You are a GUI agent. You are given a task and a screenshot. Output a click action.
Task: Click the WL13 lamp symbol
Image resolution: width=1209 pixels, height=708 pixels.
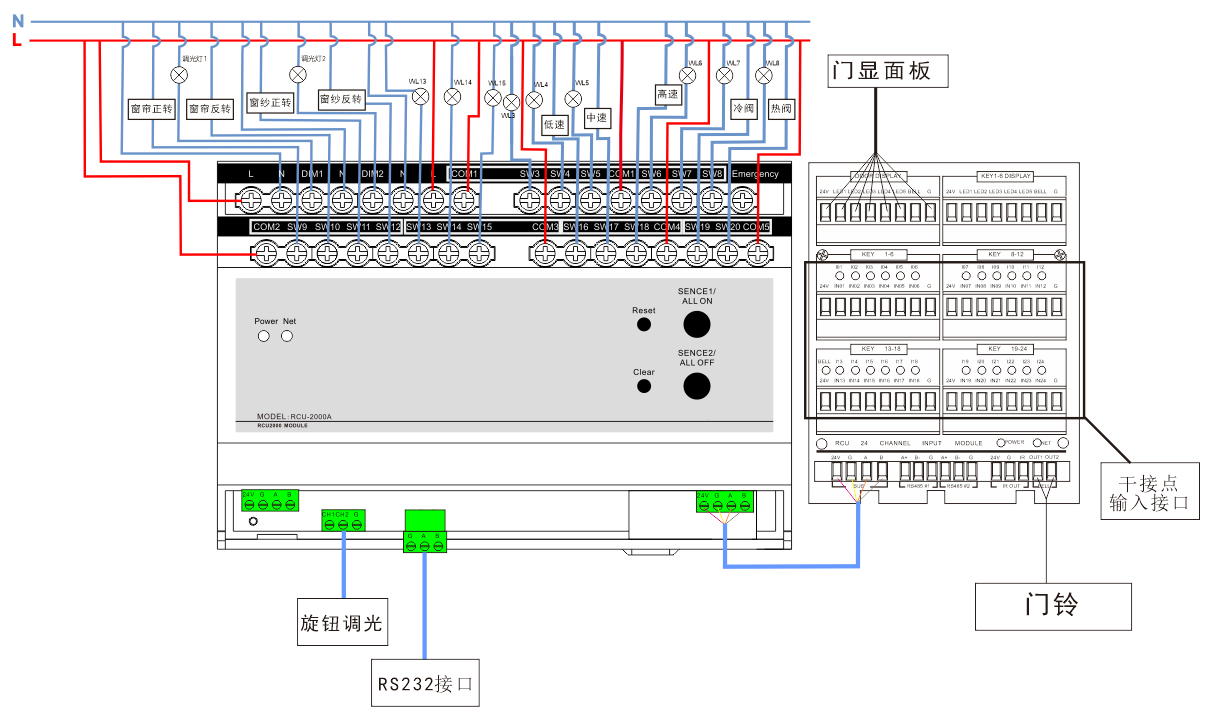click(422, 97)
